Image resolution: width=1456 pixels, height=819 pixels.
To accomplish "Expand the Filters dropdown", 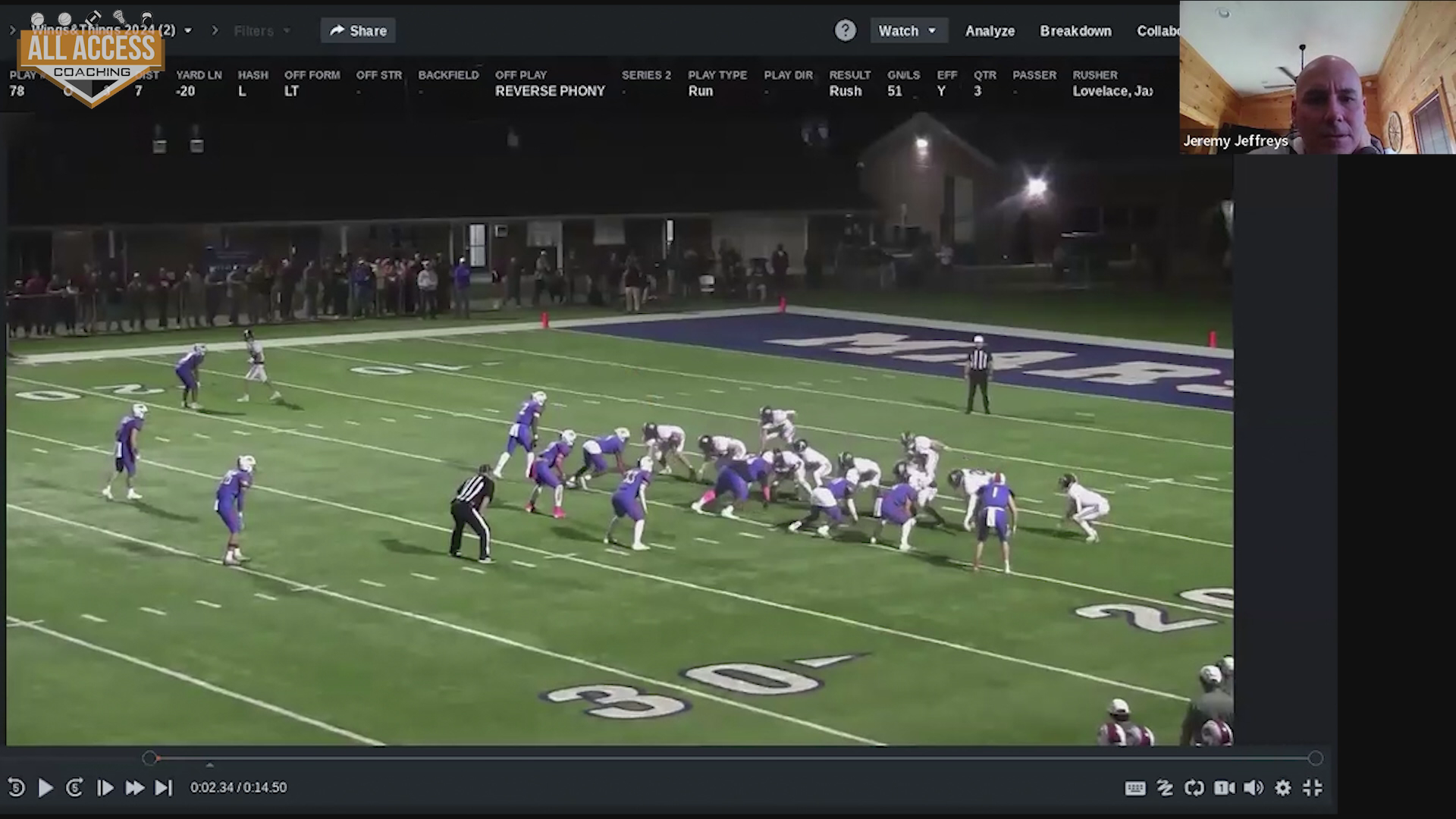I will pyautogui.click(x=262, y=30).
